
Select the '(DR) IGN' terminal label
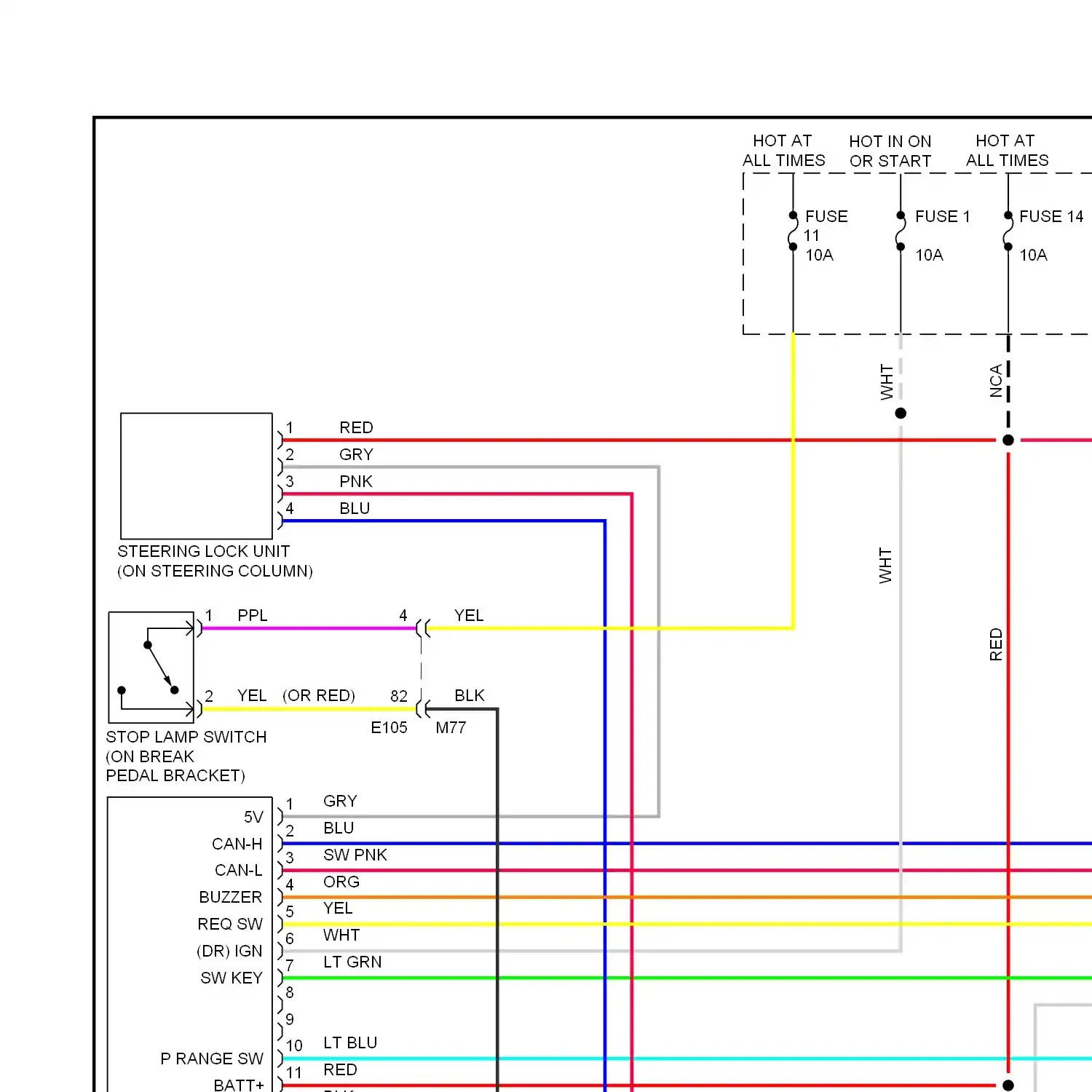coord(229,951)
